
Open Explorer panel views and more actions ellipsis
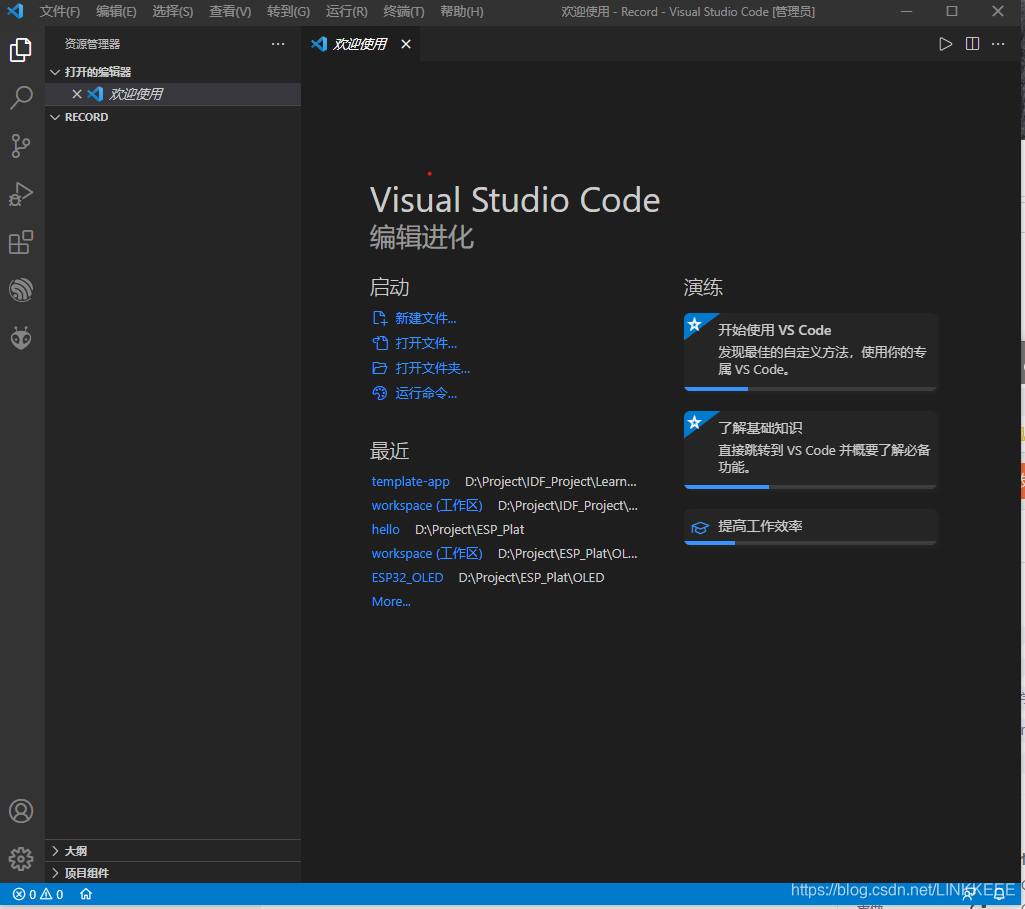(278, 44)
